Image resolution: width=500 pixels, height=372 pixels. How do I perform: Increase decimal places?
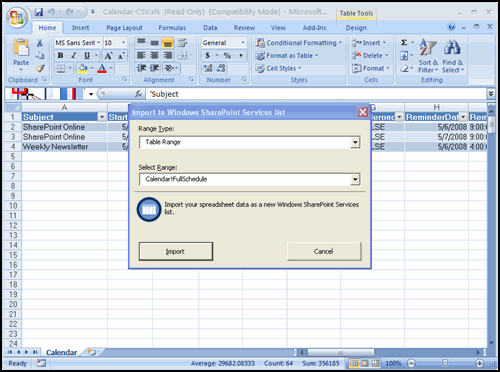(x=208, y=68)
